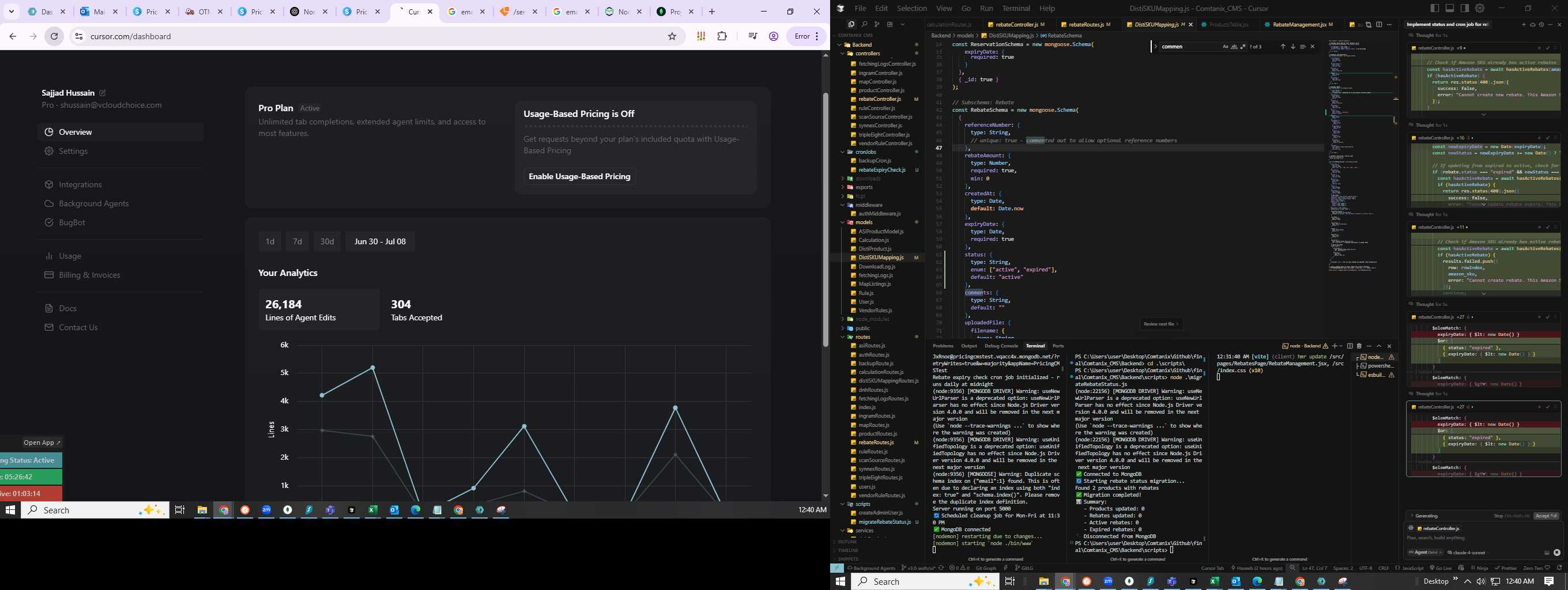
Task: Edit name icon next to Sajjad Hussain
Action: click(x=102, y=93)
